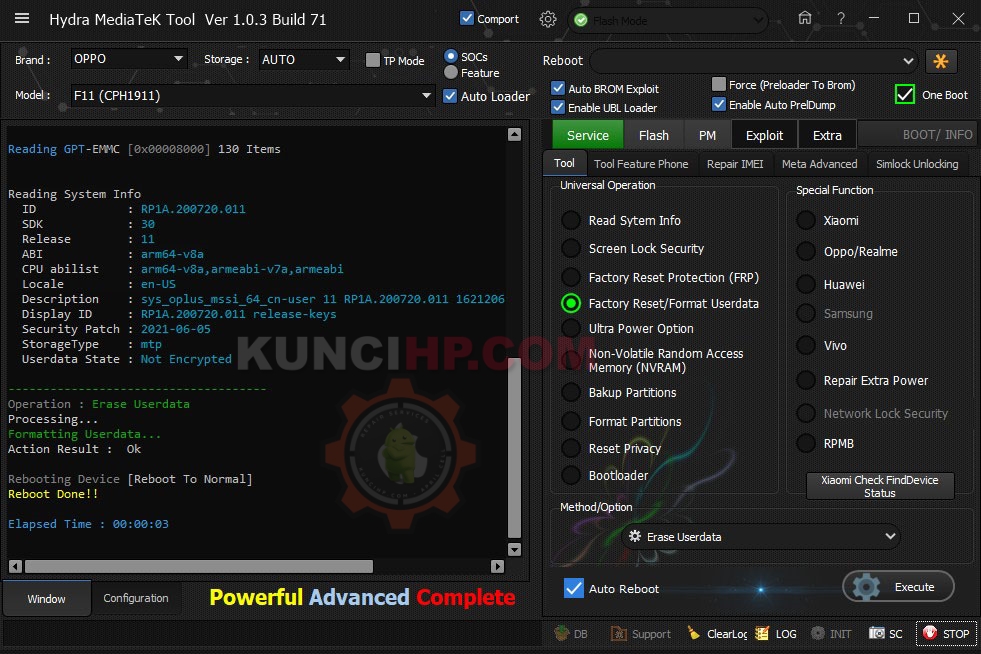Image resolution: width=981 pixels, height=654 pixels.
Task: Select the Window tab at bottom
Action: [46, 598]
